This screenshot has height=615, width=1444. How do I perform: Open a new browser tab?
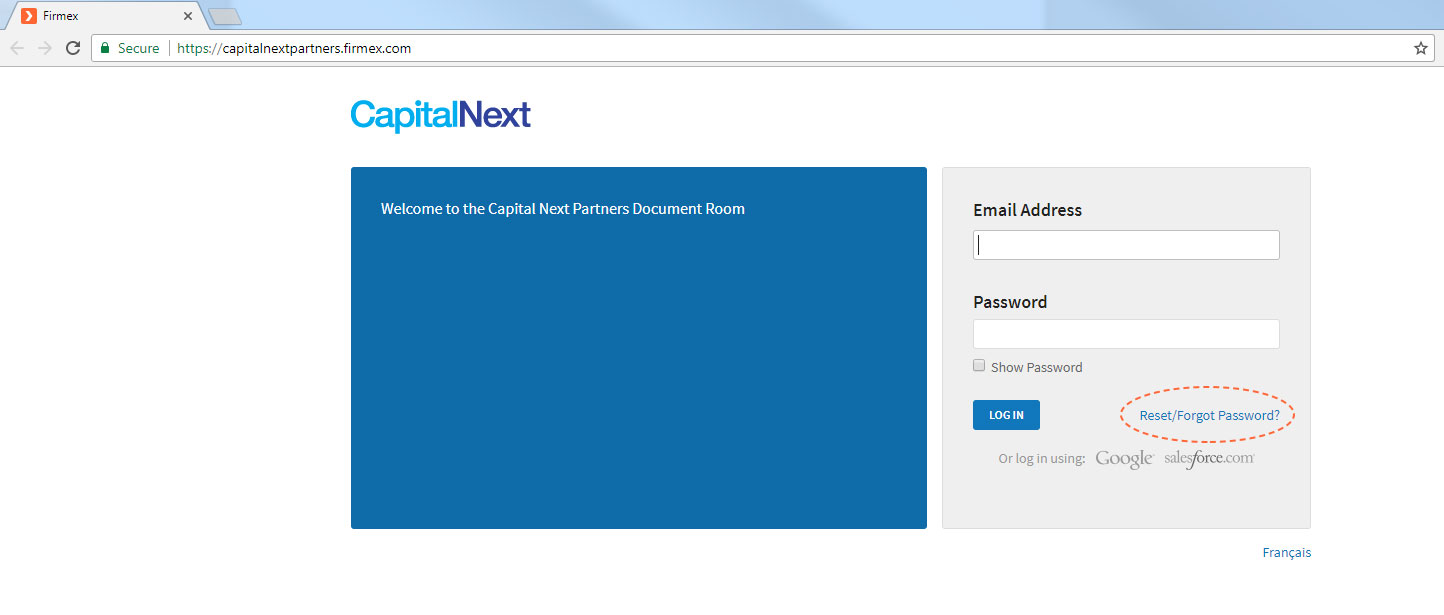pos(224,16)
